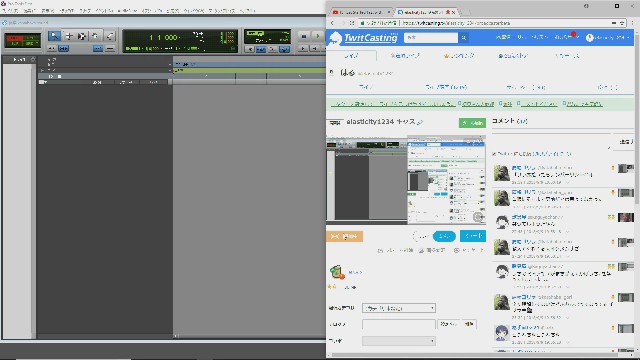Click the green button beside the elasticity1234 title
The height and width of the screenshot is (360, 640).
(x=472, y=123)
